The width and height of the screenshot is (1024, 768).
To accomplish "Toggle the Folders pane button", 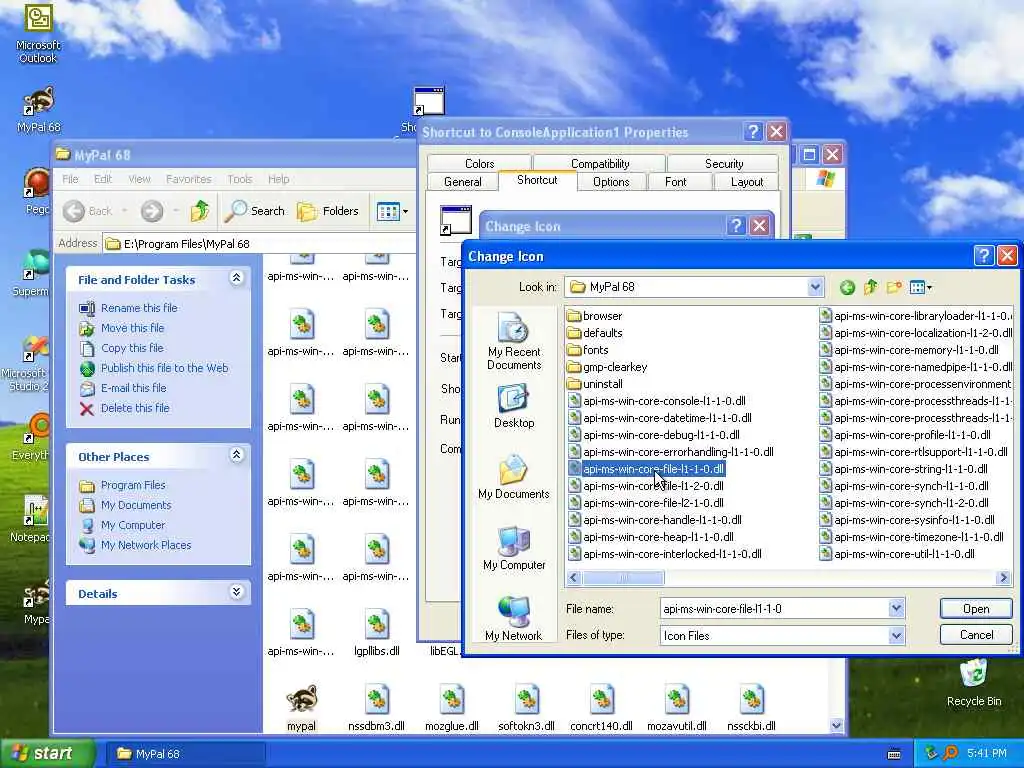I will pos(328,211).
